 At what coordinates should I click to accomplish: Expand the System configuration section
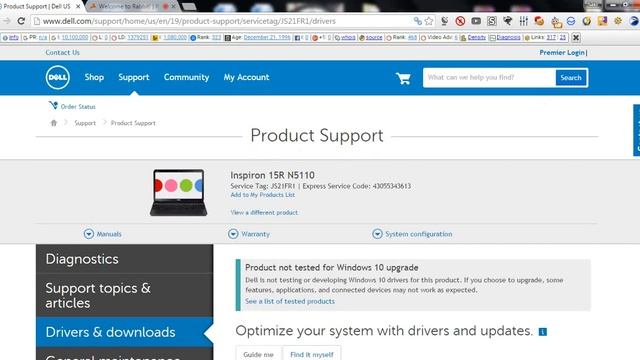pyautogui.click(x=412, y=234)
